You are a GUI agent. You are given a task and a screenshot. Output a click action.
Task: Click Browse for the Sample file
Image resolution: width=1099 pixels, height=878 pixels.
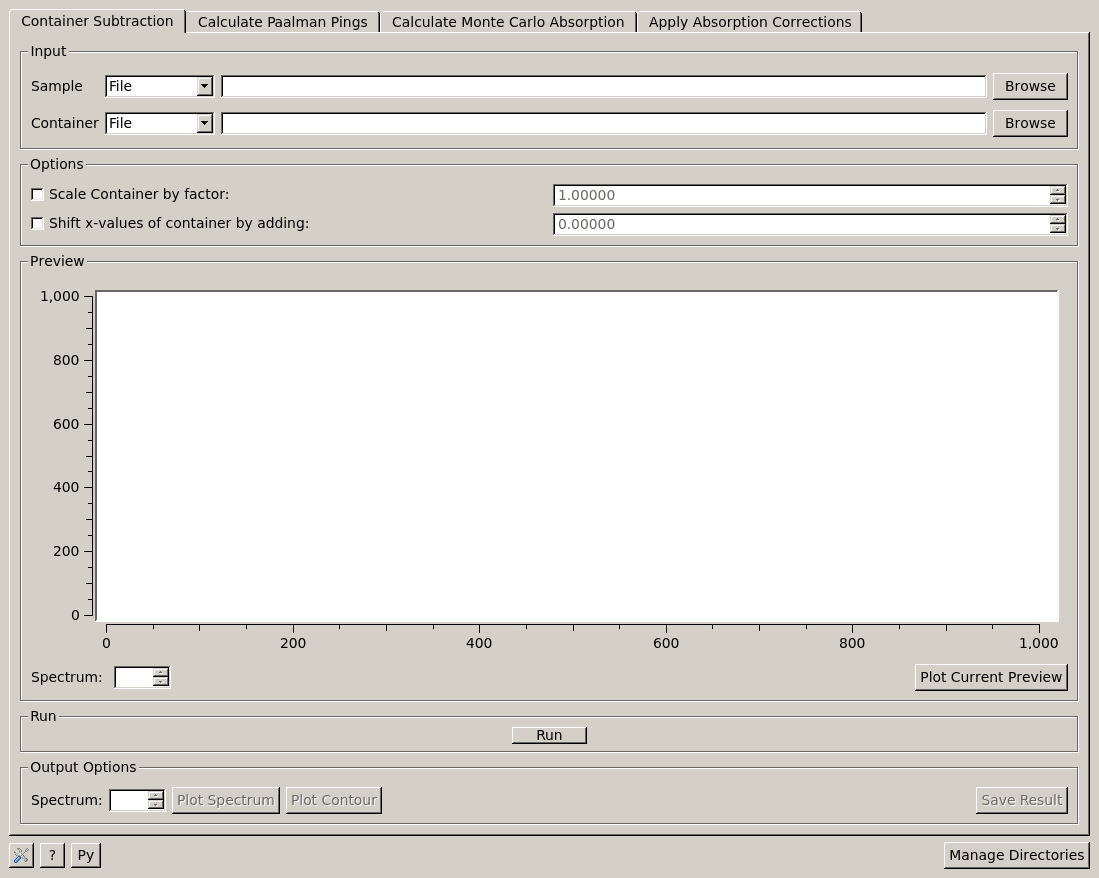pos(1029,86)
